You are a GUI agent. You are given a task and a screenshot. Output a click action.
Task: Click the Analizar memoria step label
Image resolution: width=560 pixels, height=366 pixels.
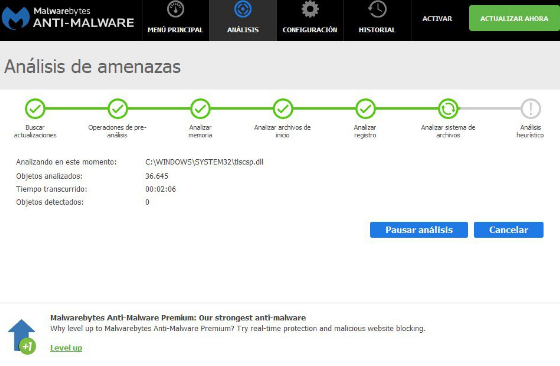(200, 131)
